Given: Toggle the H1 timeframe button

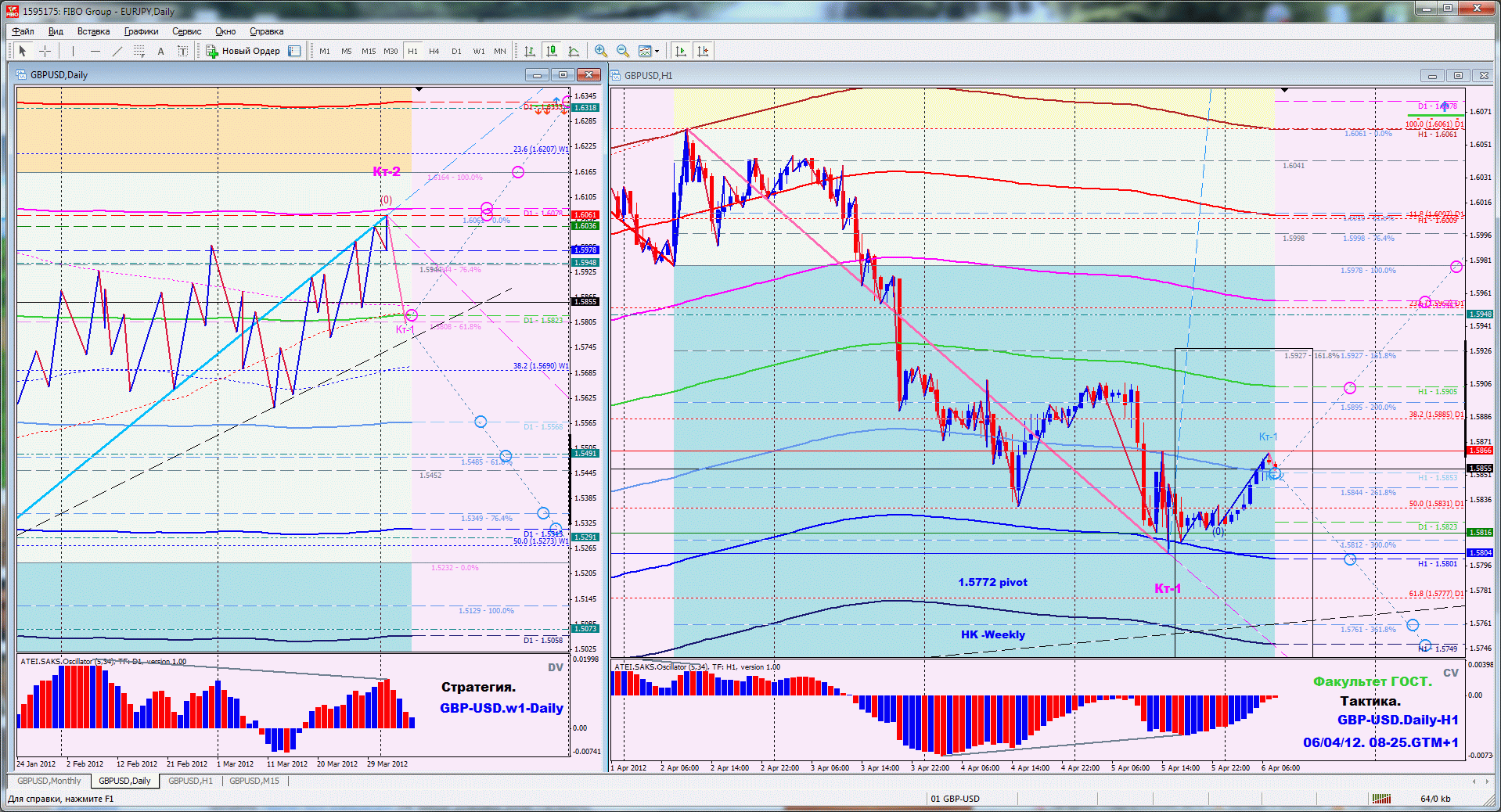Looking at the screenshot, I should pos(412,51).
